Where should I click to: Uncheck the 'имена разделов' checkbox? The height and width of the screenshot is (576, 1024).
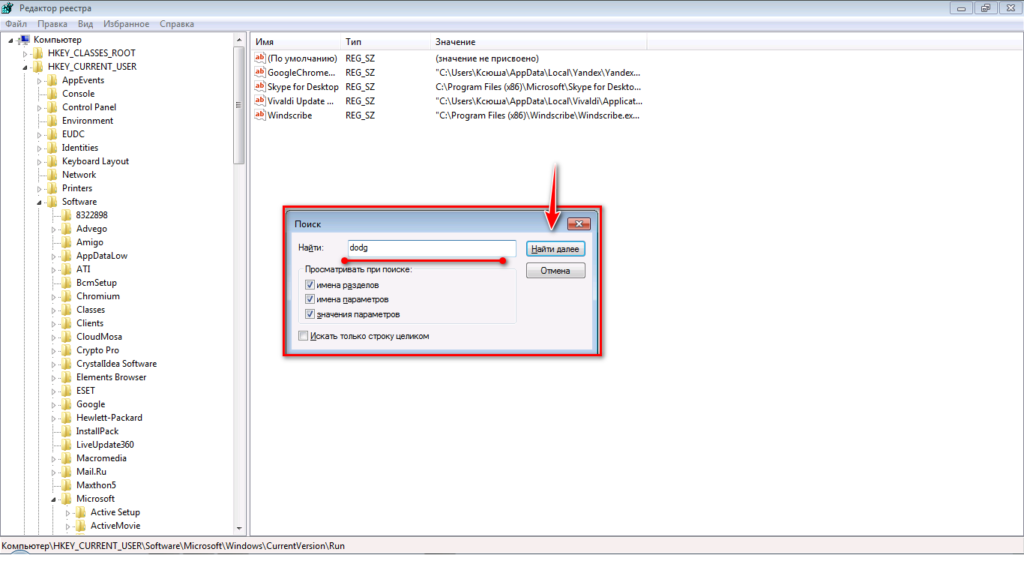(x=310, y=285)
